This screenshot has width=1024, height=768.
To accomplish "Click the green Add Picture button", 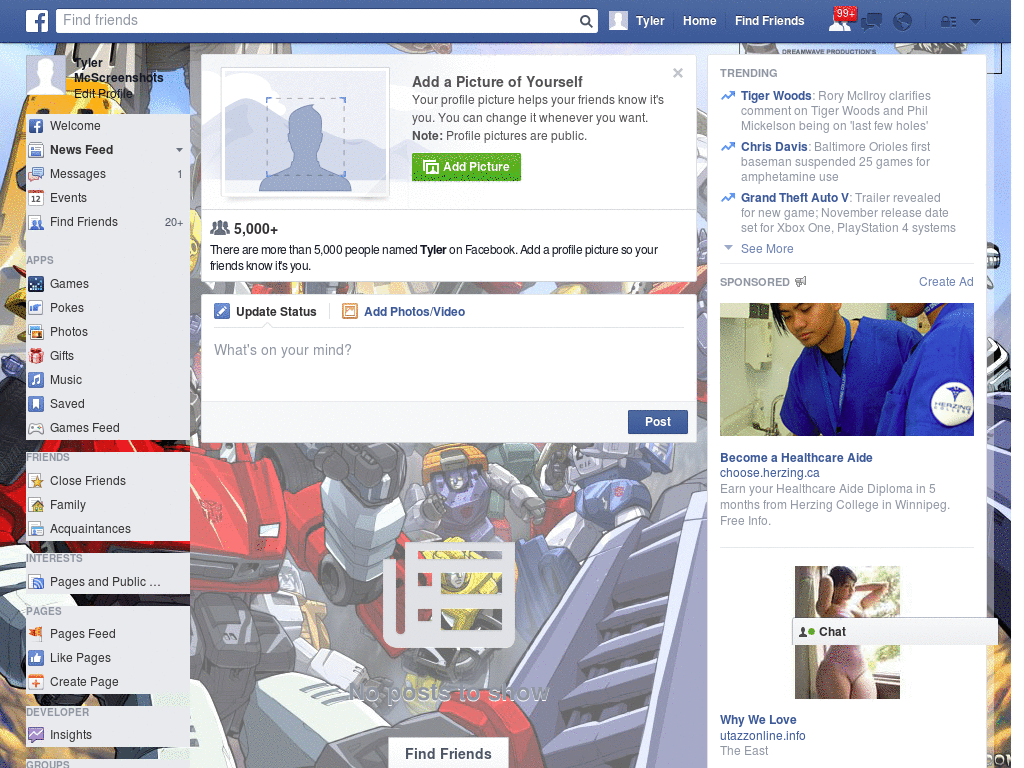I will (x=466, y=167).
